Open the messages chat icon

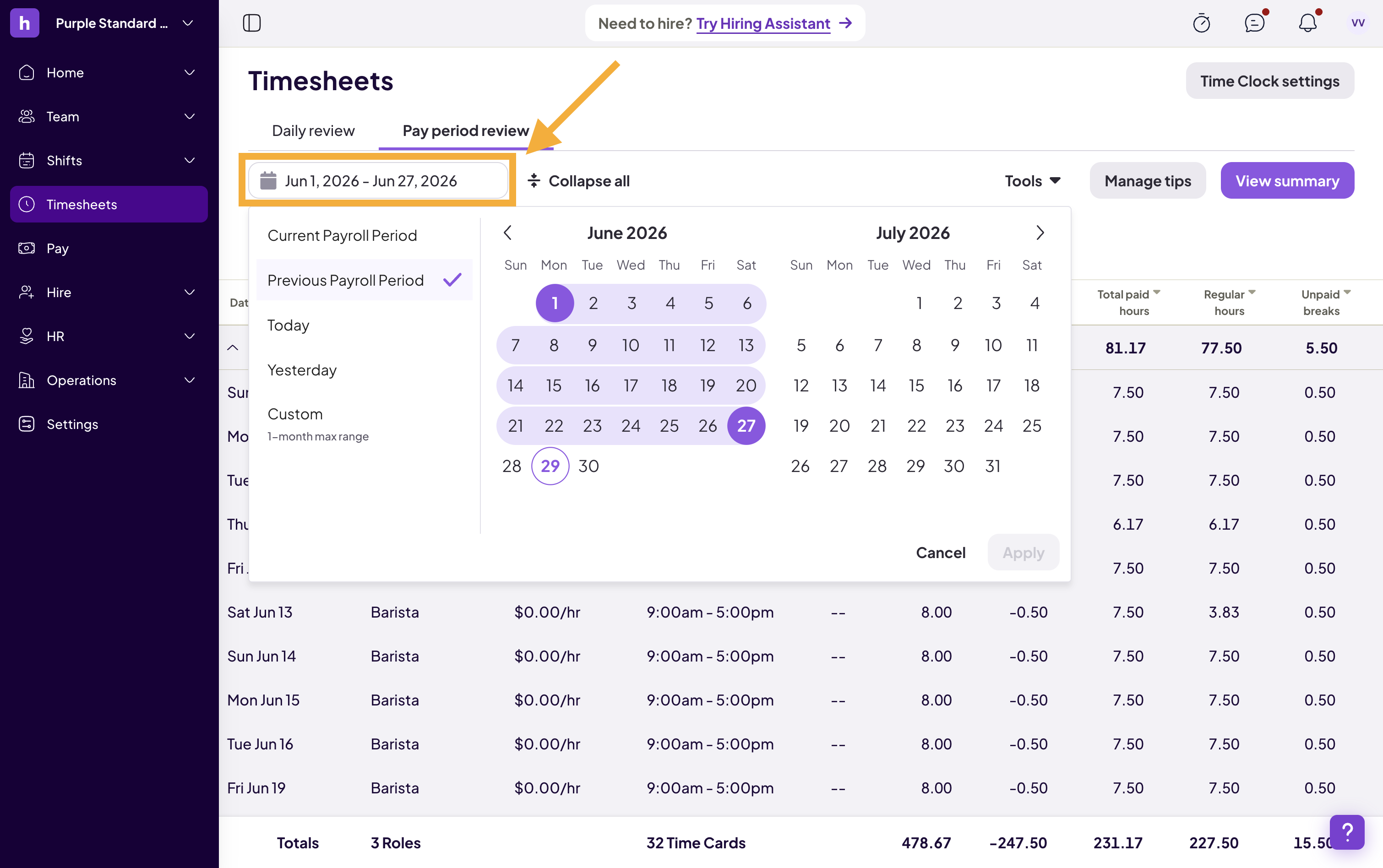[x=1254, y=23]
